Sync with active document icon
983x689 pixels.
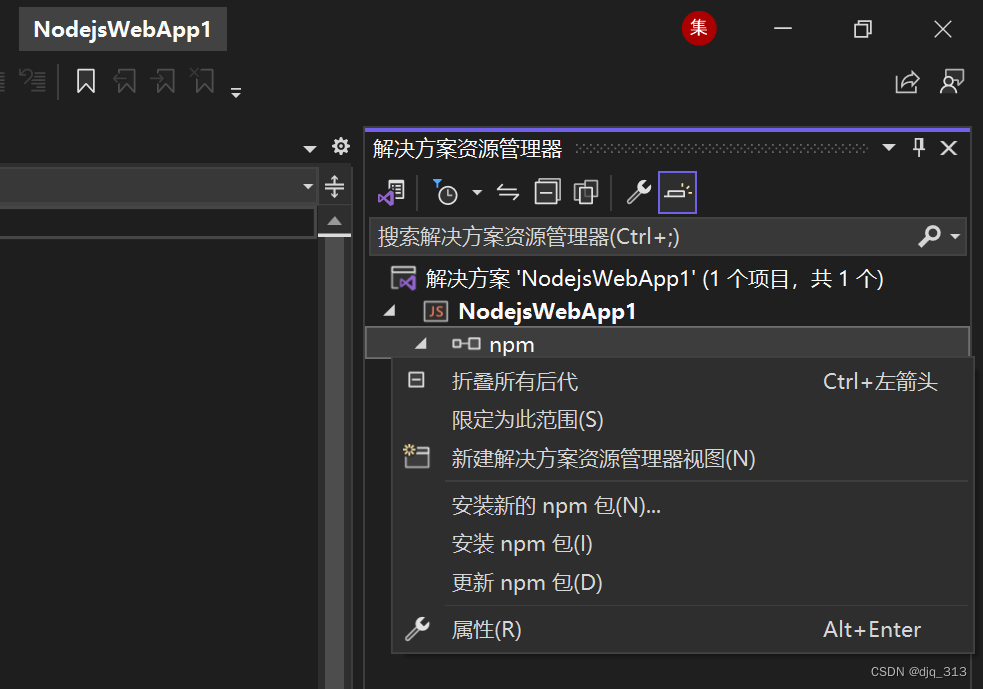tap(508, 192)
